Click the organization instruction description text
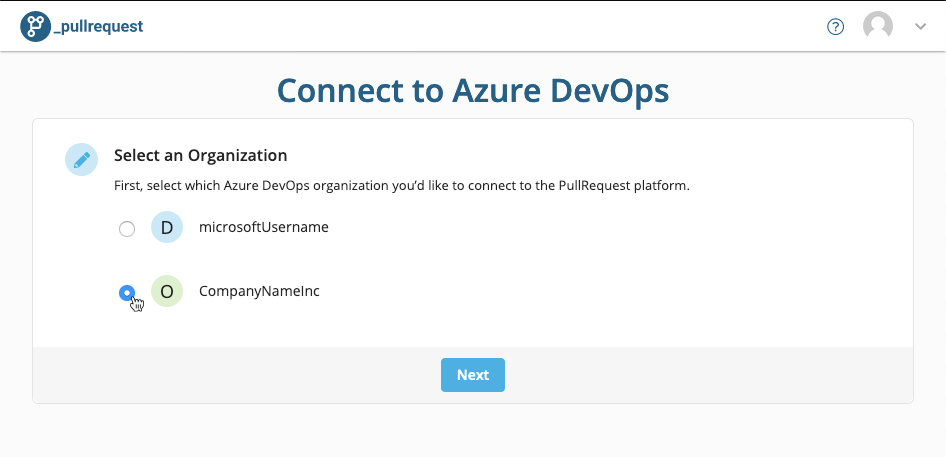 click(402, 186)
